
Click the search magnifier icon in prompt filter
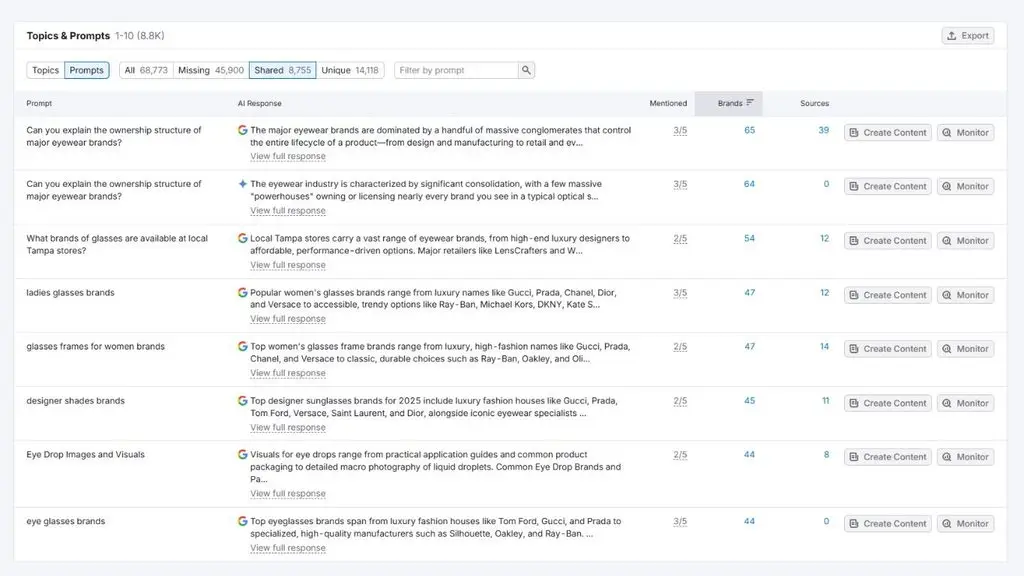tap(526, 70)
